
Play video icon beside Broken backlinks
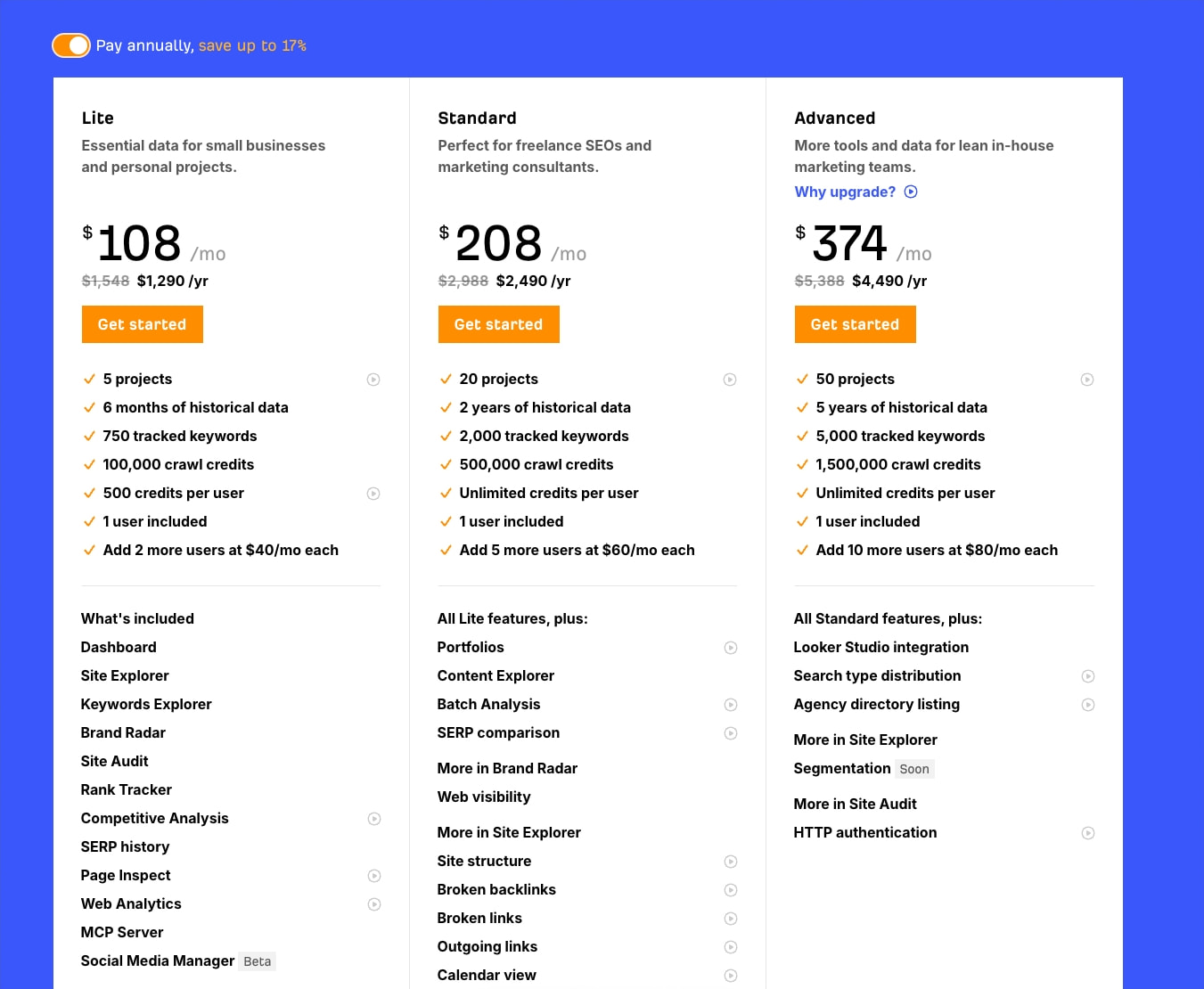731,890
